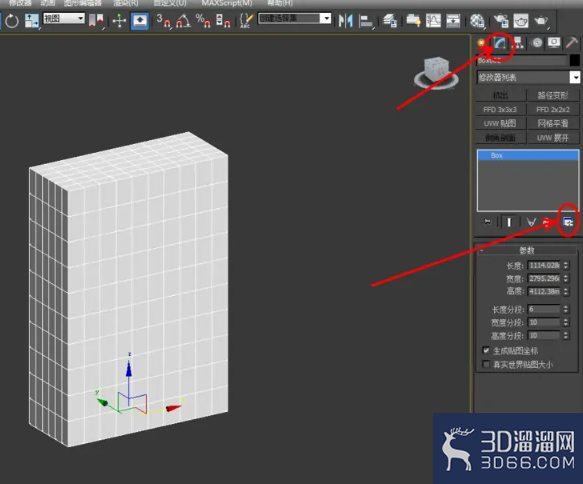Expand the 修改器列表 modifier list dropdown
Screen dimensions: 583x484
coord(575,77)
